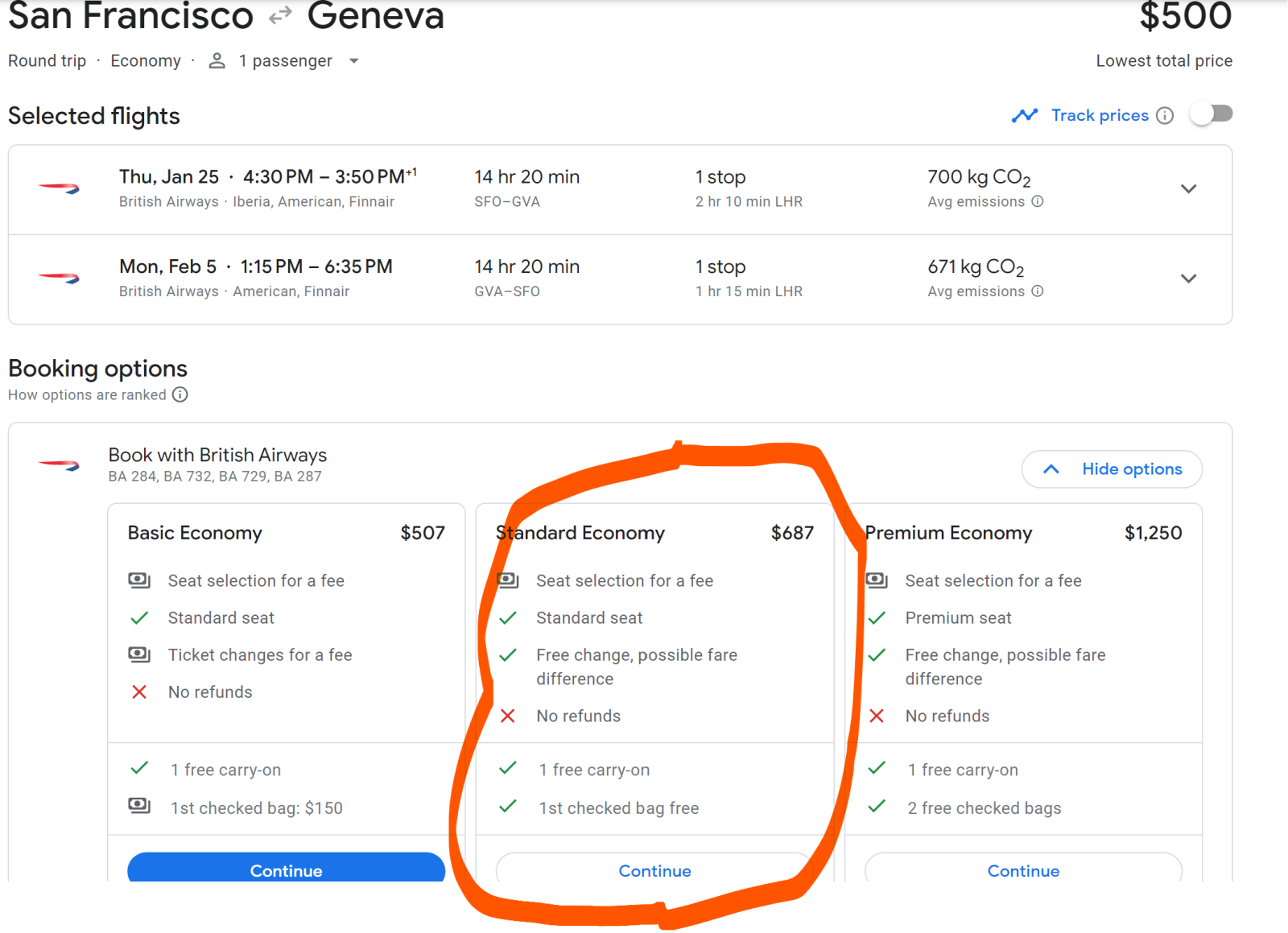Click the Round trip label

[47, 61]
